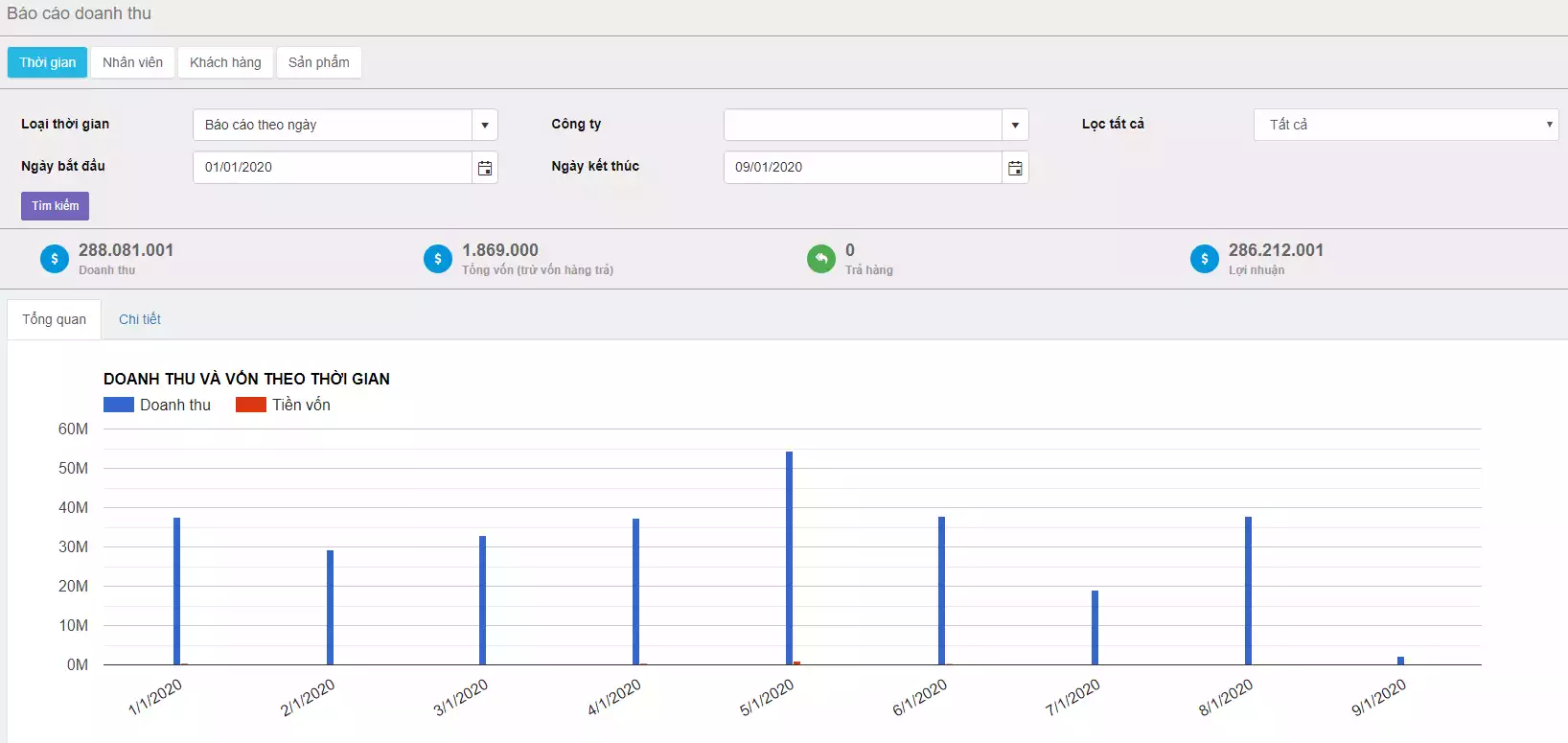Switch to the Khách hàng tab
This screenshot has width=1568, height=743.
[x=225, y=62]
